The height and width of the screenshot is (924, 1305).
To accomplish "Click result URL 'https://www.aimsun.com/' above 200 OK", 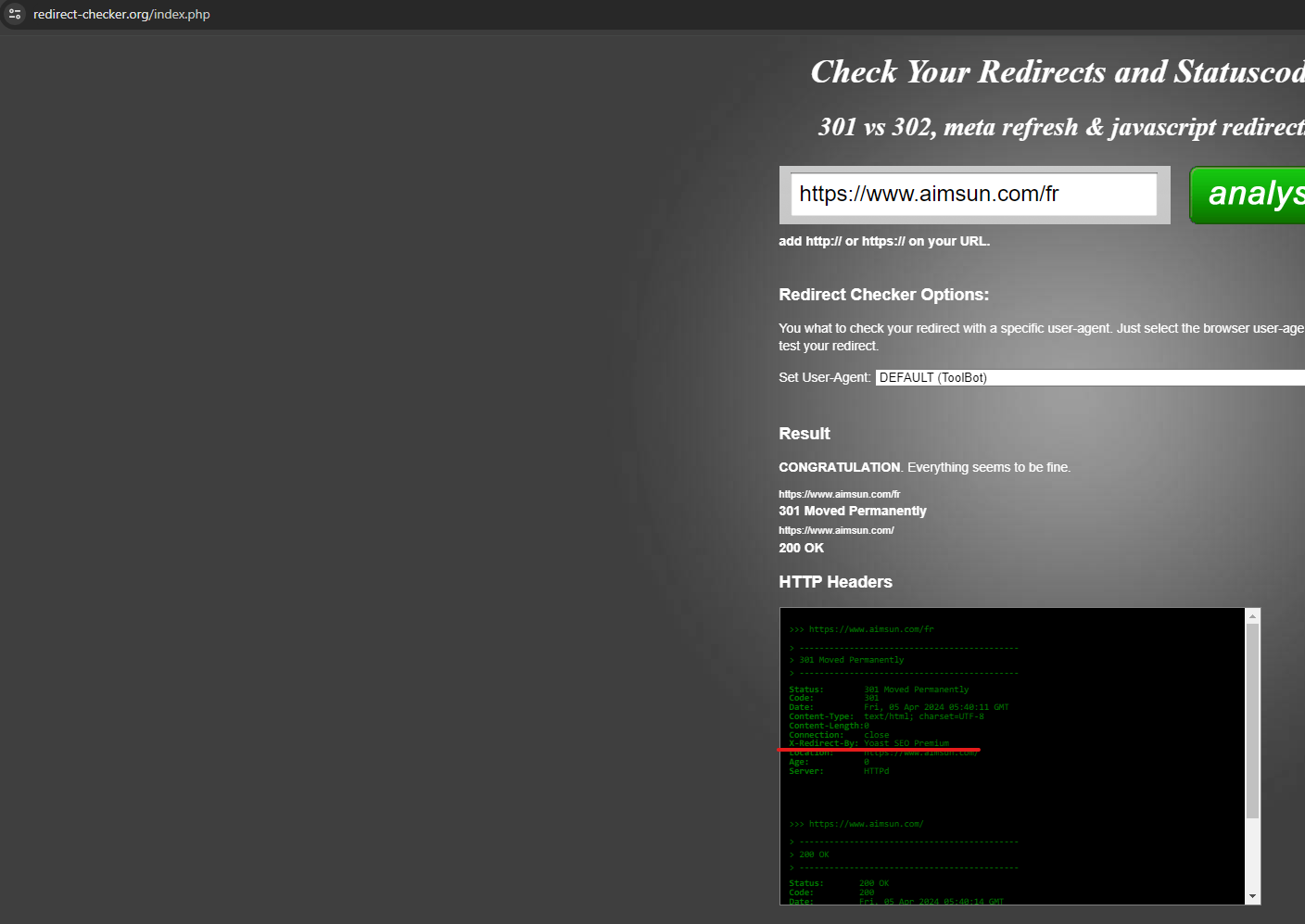I will (837, 530).
